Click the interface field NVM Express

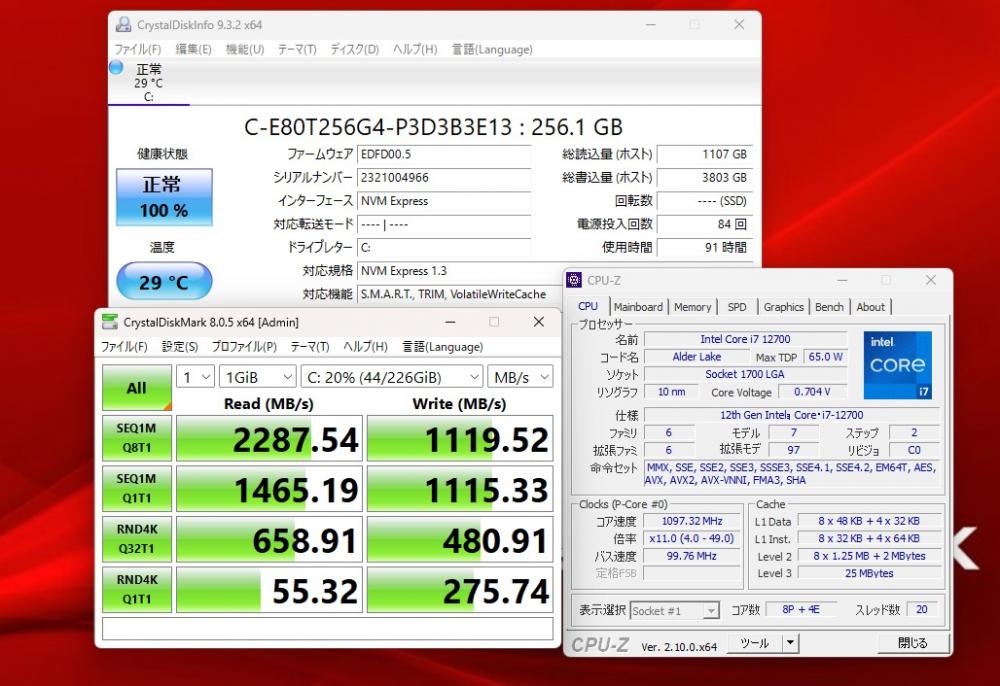pos(444,201)
